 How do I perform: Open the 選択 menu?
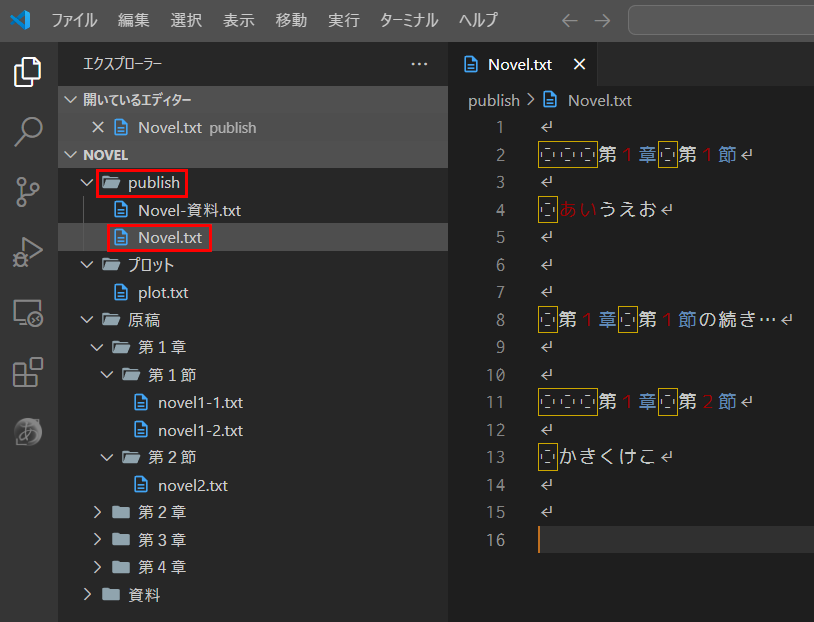click(186, 20)
